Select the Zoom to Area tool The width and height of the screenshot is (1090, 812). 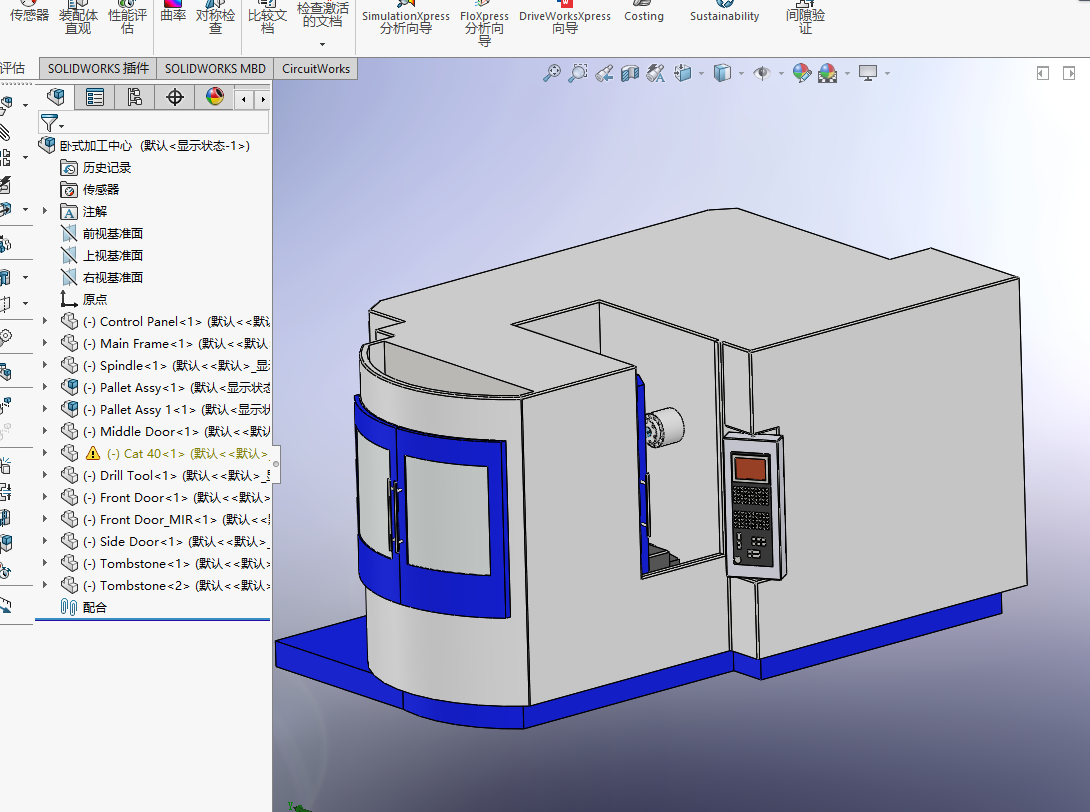pyautogui.click(x=577, y=73)
